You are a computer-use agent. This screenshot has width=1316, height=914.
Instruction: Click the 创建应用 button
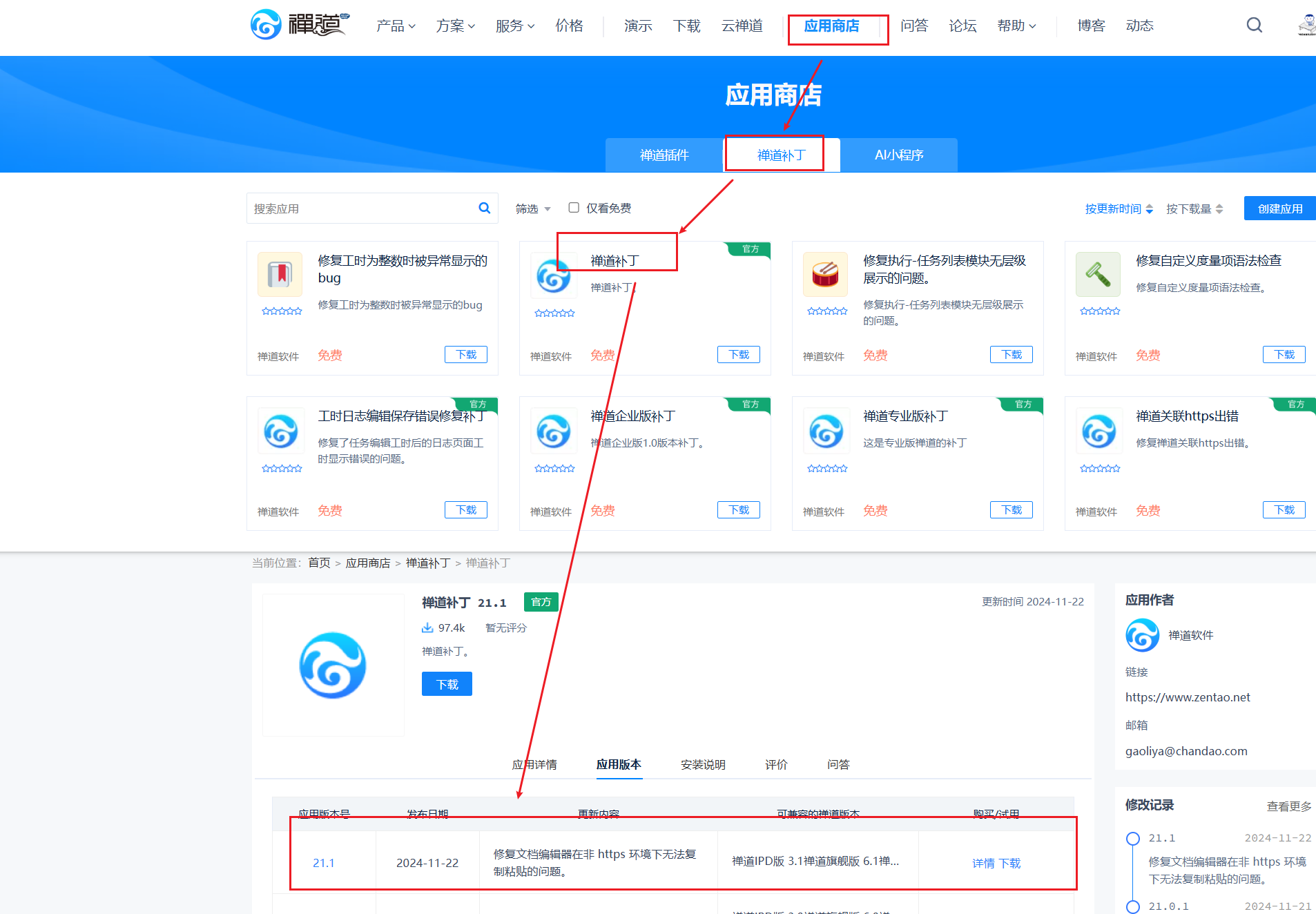click(1280, 208)
